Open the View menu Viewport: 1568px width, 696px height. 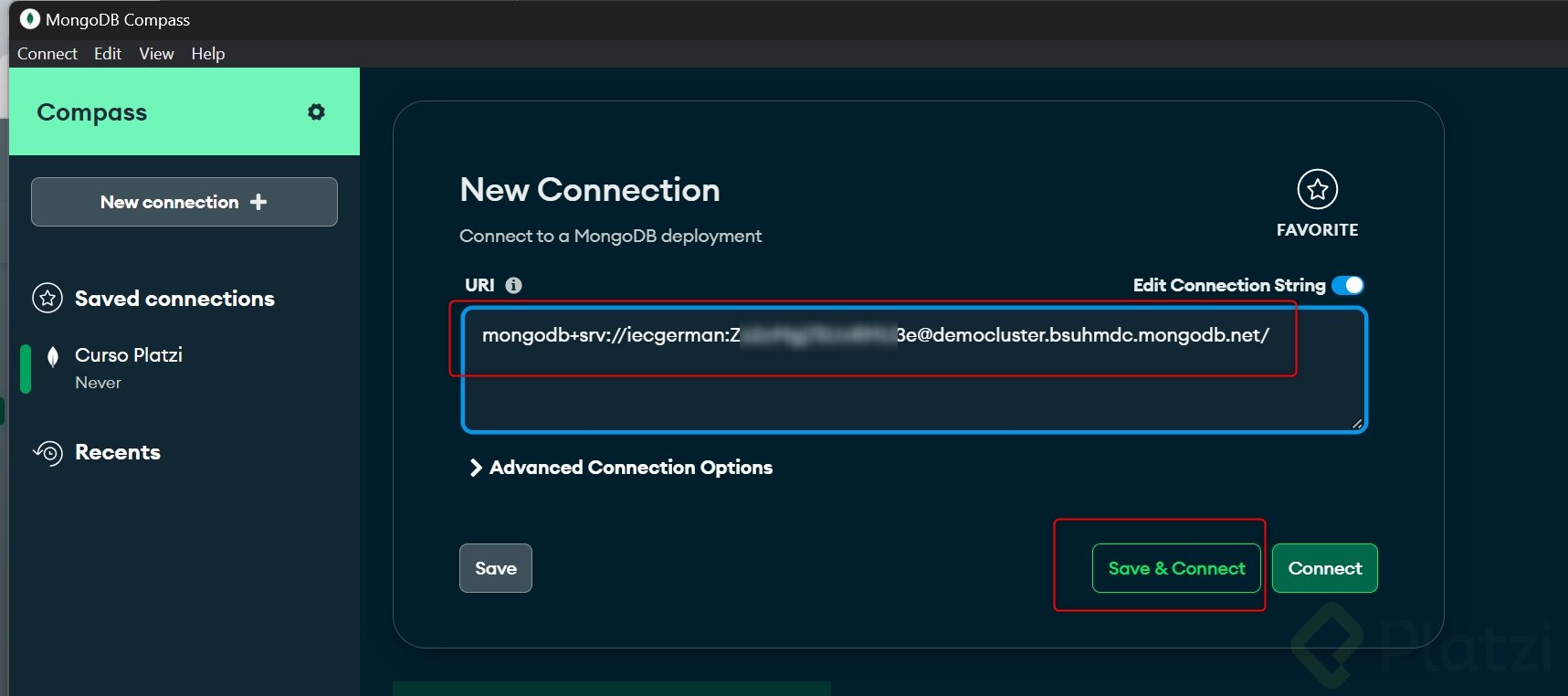156,54
